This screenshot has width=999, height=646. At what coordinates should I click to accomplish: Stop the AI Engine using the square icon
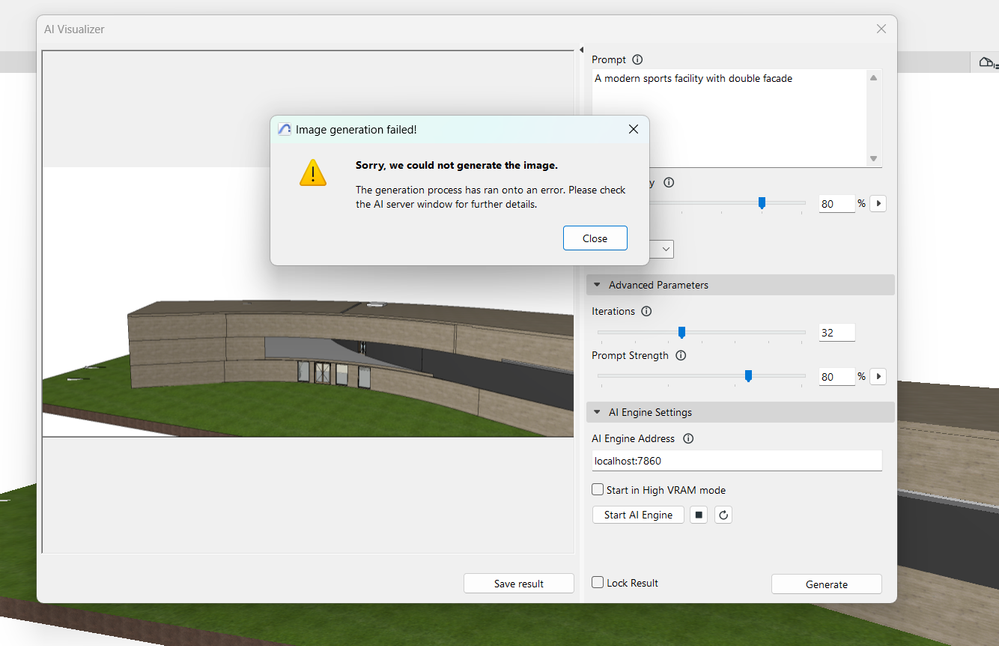698,514
